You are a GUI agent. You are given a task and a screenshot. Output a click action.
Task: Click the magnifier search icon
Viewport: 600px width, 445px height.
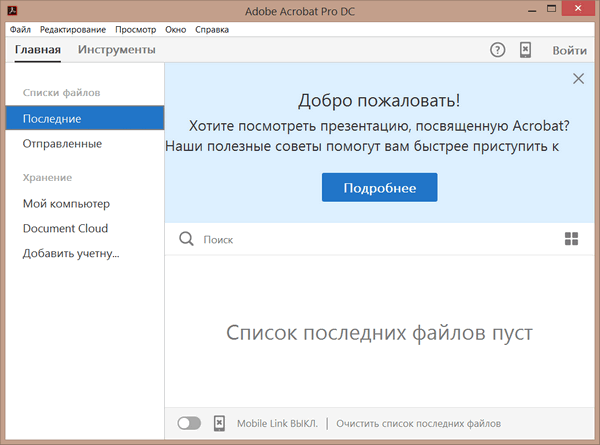[x=186, y=239]
